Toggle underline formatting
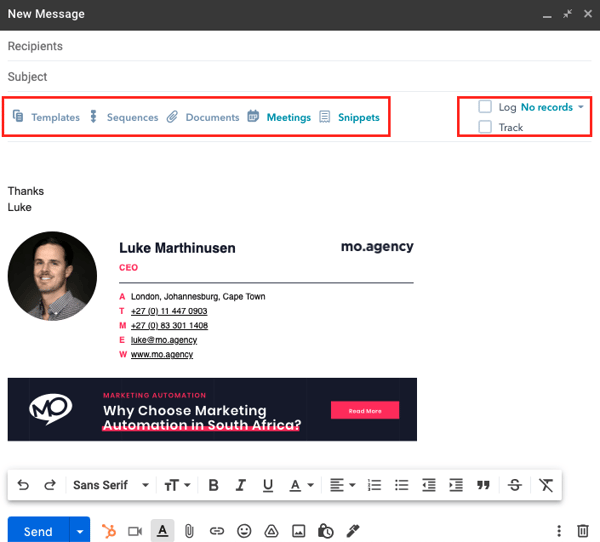 [x=268, y=485]
